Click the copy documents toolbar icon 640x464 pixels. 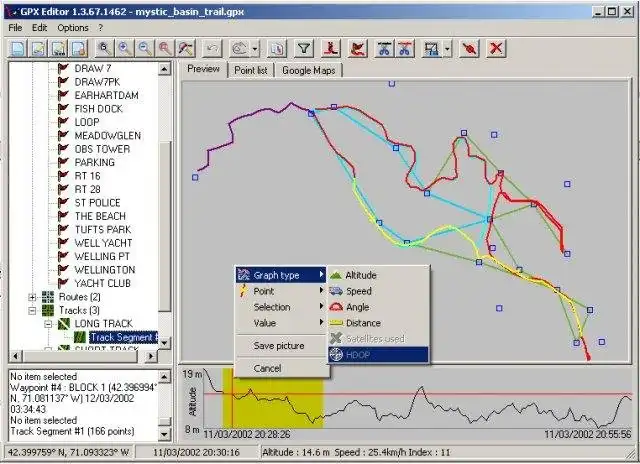coord(277,49)
